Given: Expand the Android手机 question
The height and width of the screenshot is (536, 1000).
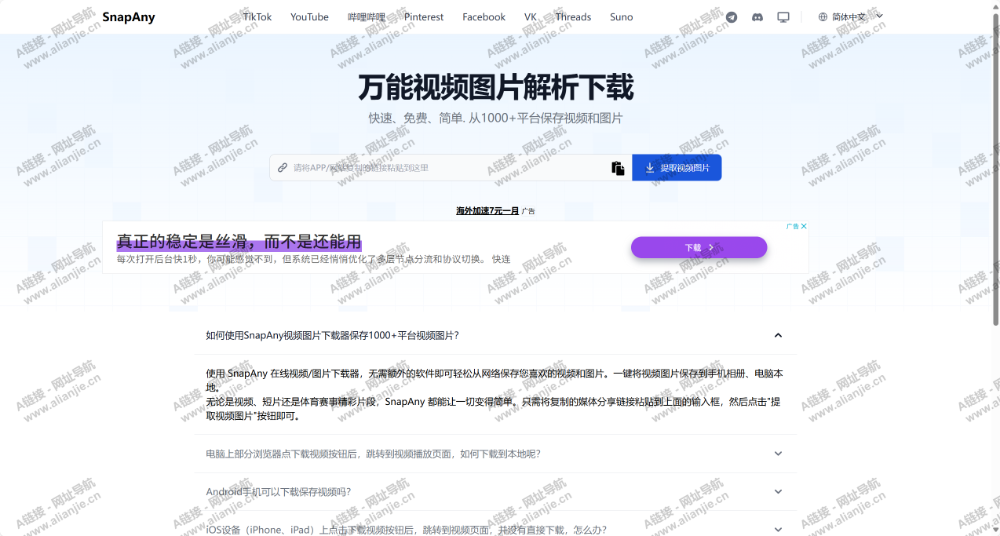Looking at the screenshot, I should pyautogui.click(x=495, y=491).
